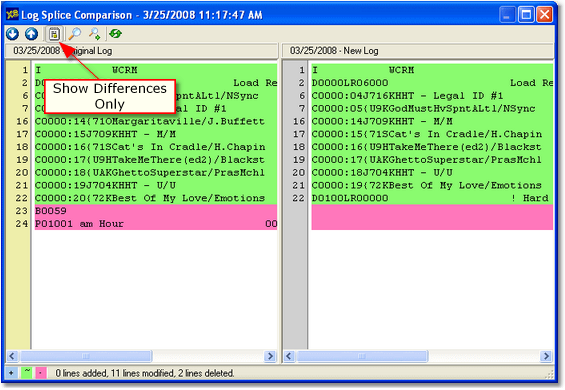
Task: Select 'C0000:18{UAKGhettoSuperstar' line in Original Log
Action: coord(156,173)
